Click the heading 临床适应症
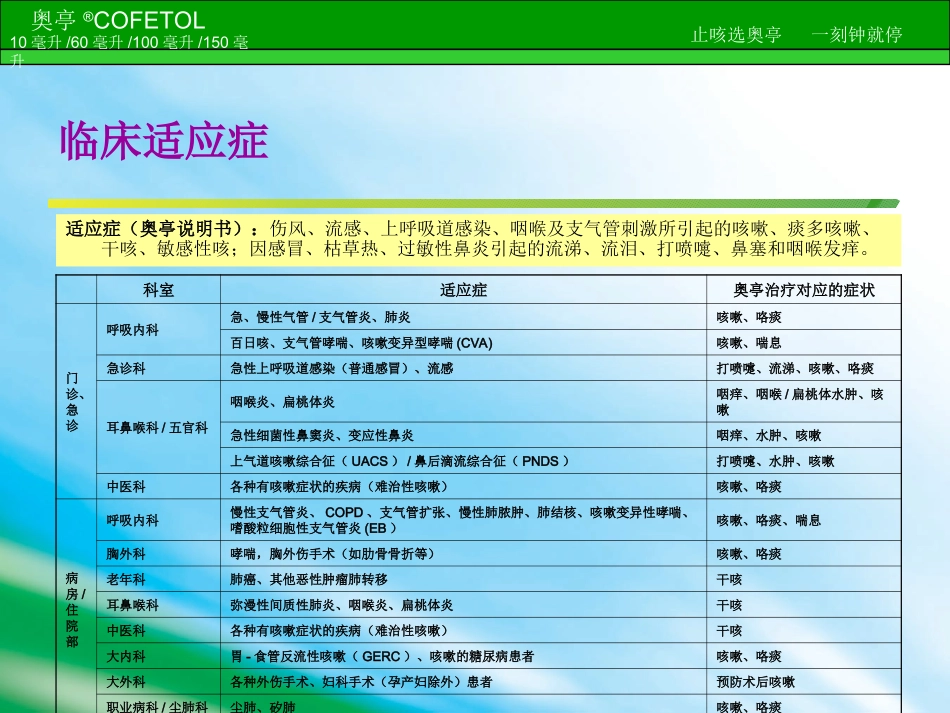 pyautogui.click(x=164, y=141)
